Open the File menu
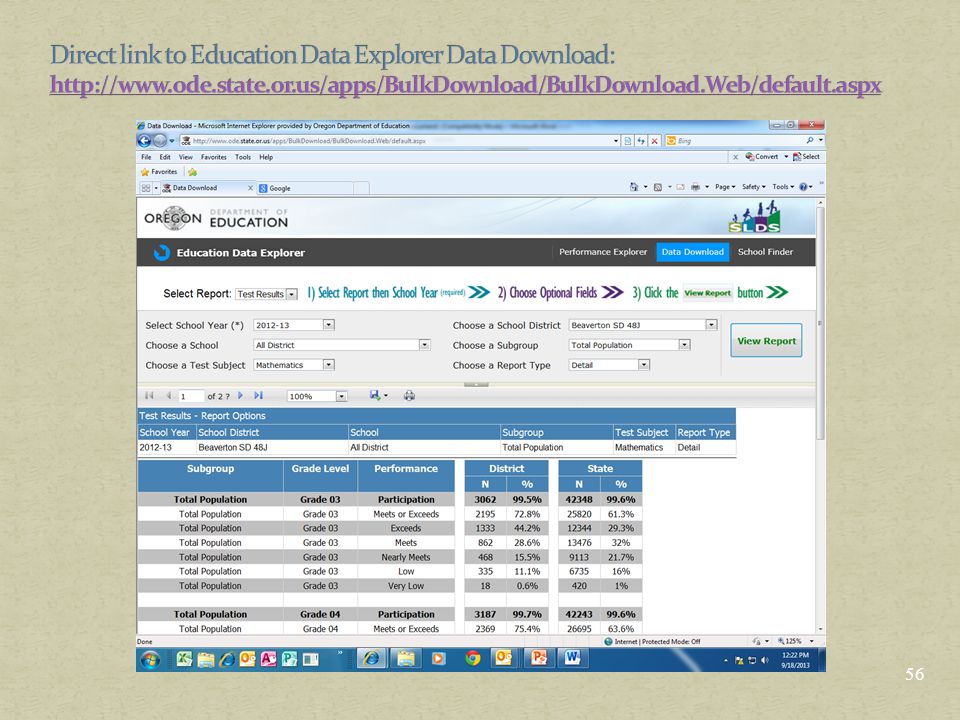The width and height of the screenshot is (960, 720). 146,157
